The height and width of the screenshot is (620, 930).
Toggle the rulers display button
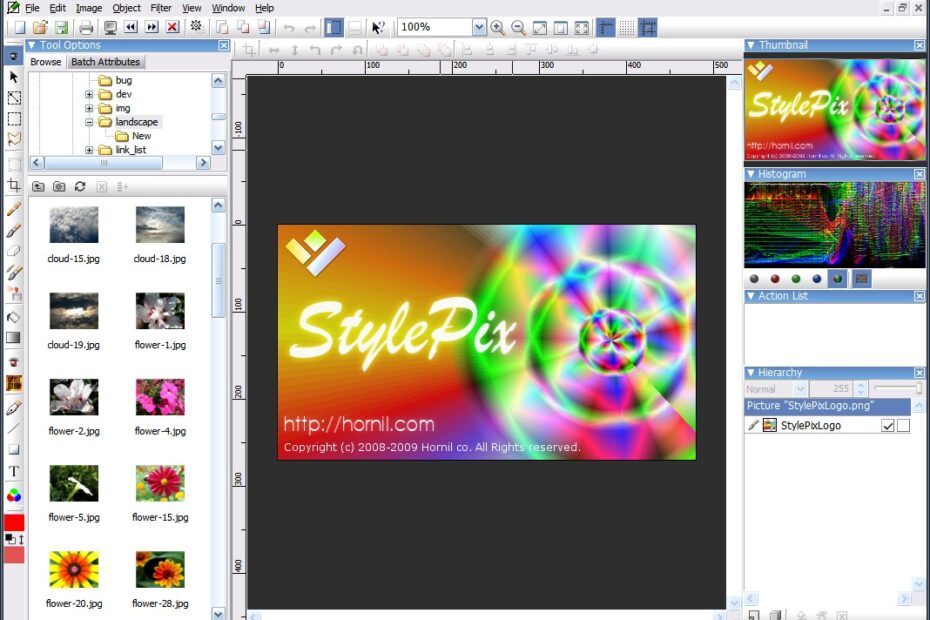tap(606, 27)
